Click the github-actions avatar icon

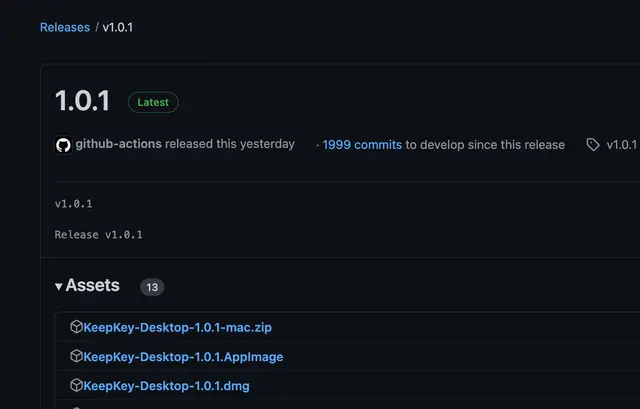click(63, 145)
